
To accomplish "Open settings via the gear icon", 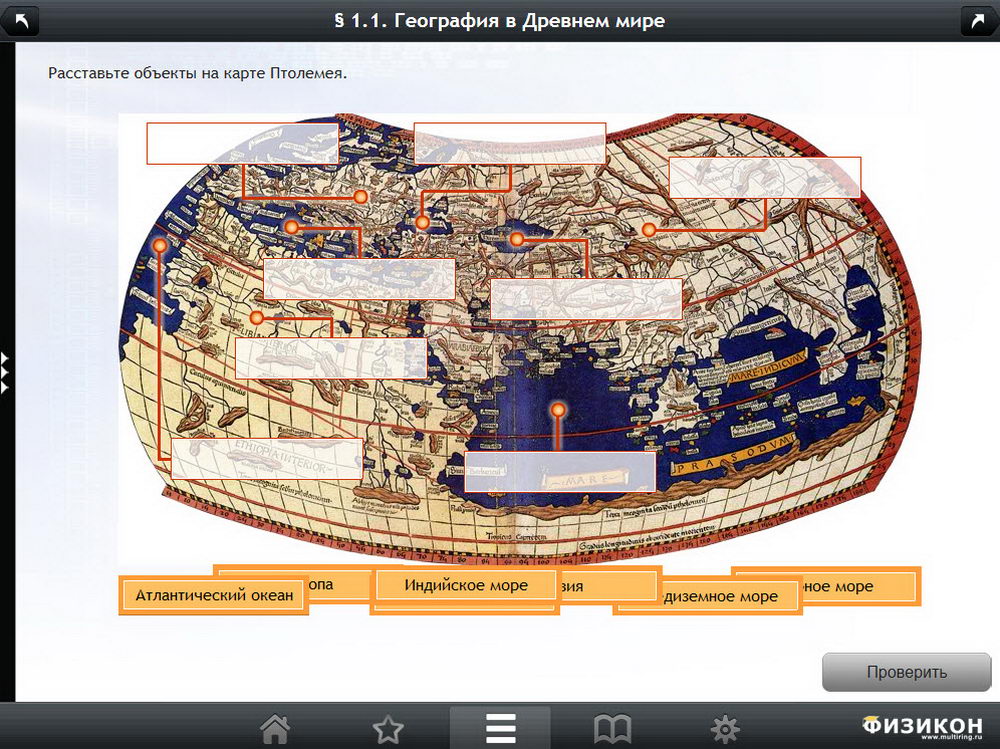I will pyautogui.click(x=725, y=729).
